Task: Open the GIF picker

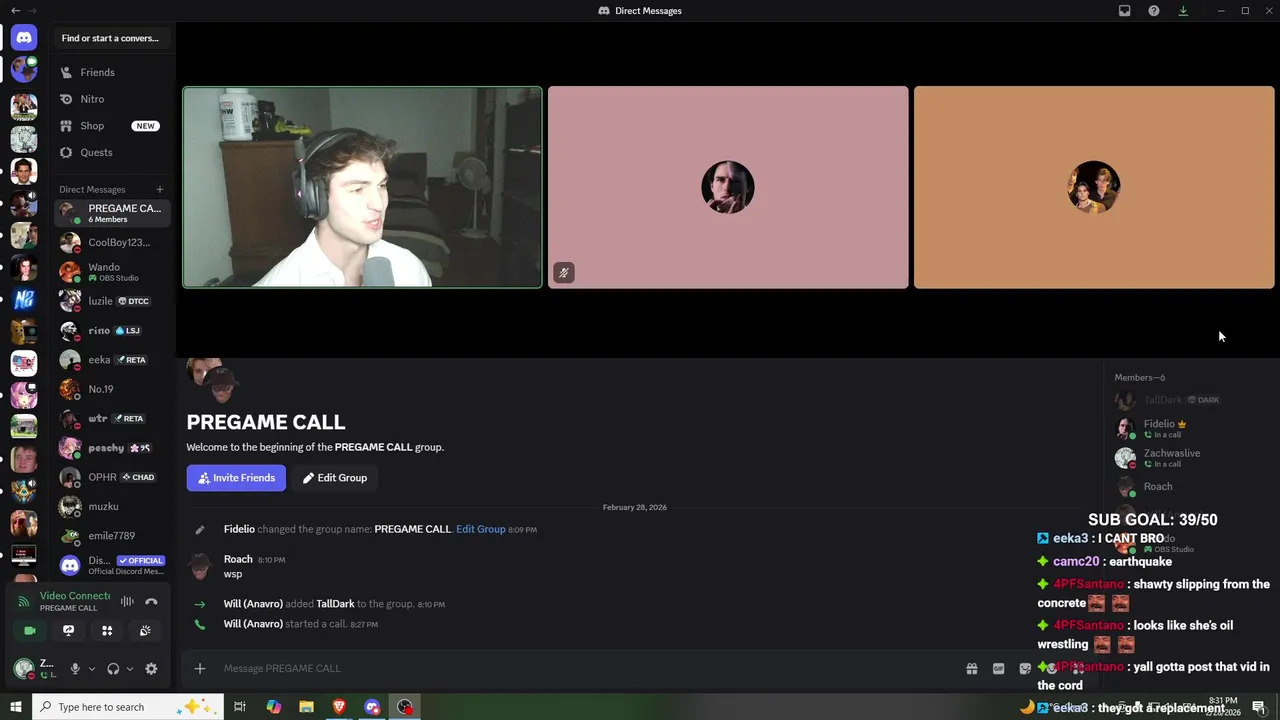Action: [x=998, y=668]
